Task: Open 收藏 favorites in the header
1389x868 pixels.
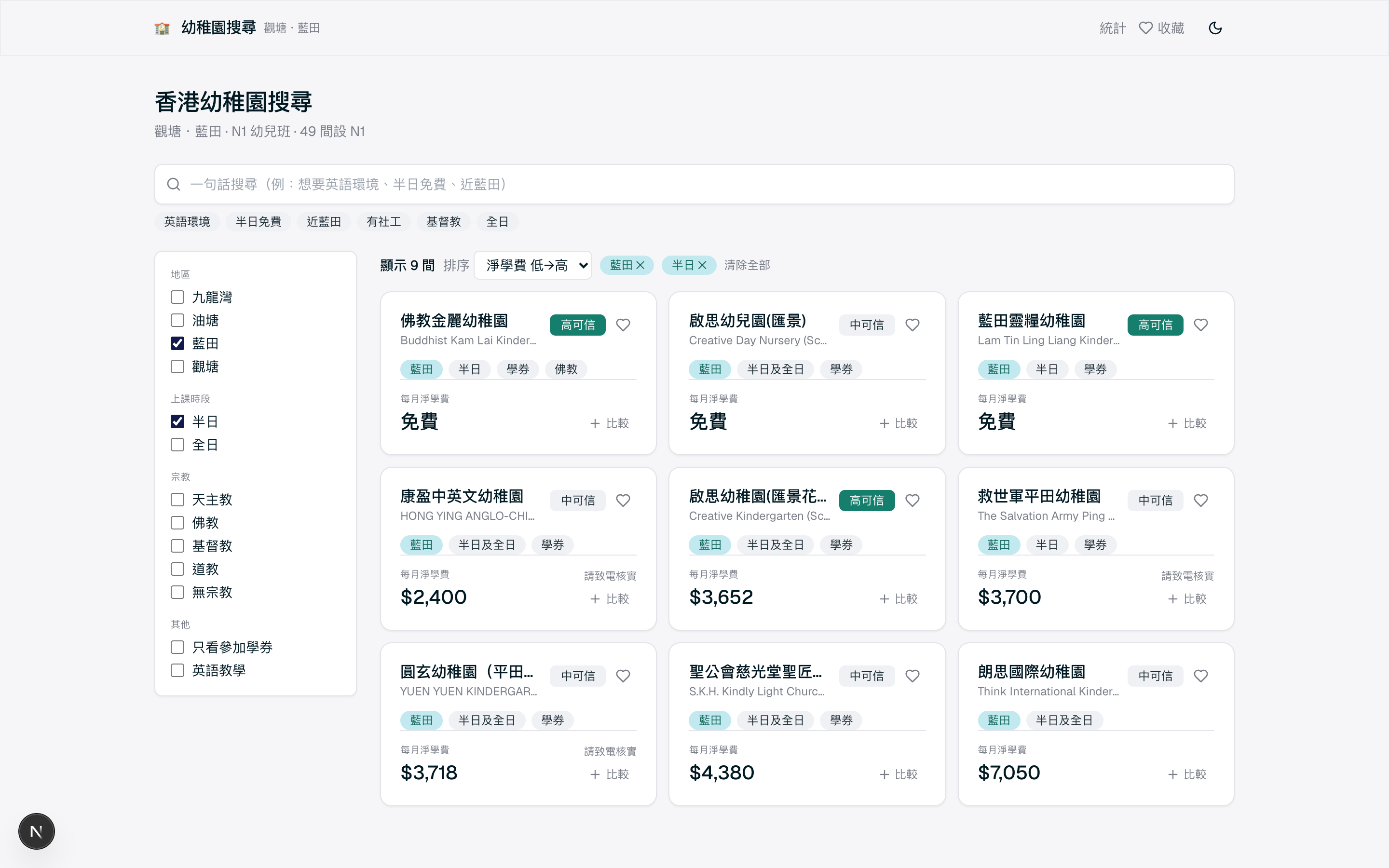Action: [1161, 28]
